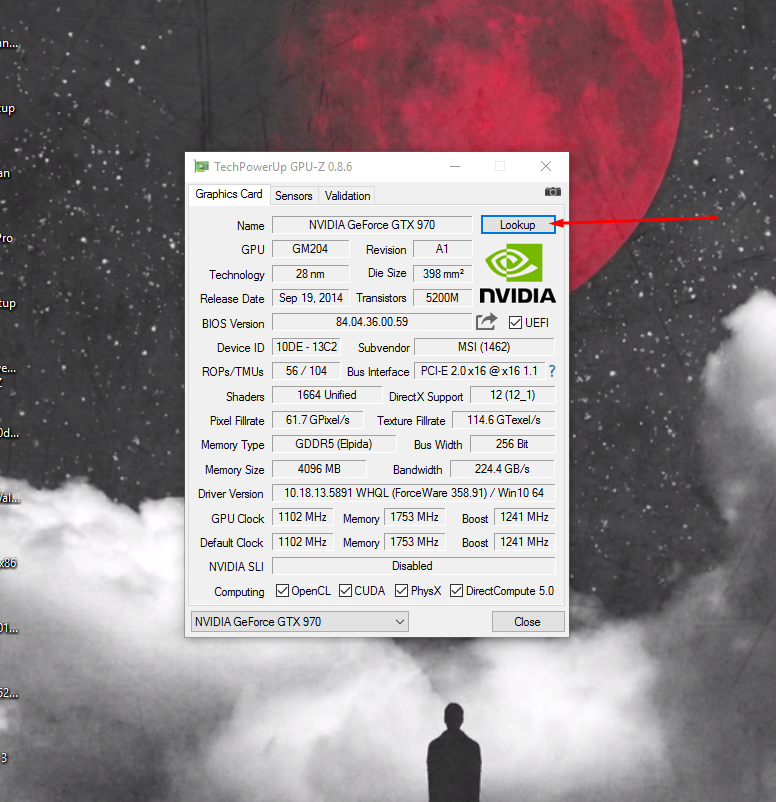Click the Default Clock value 1102 MHz
Screen dimensions: 776x802
click(302, 542)
